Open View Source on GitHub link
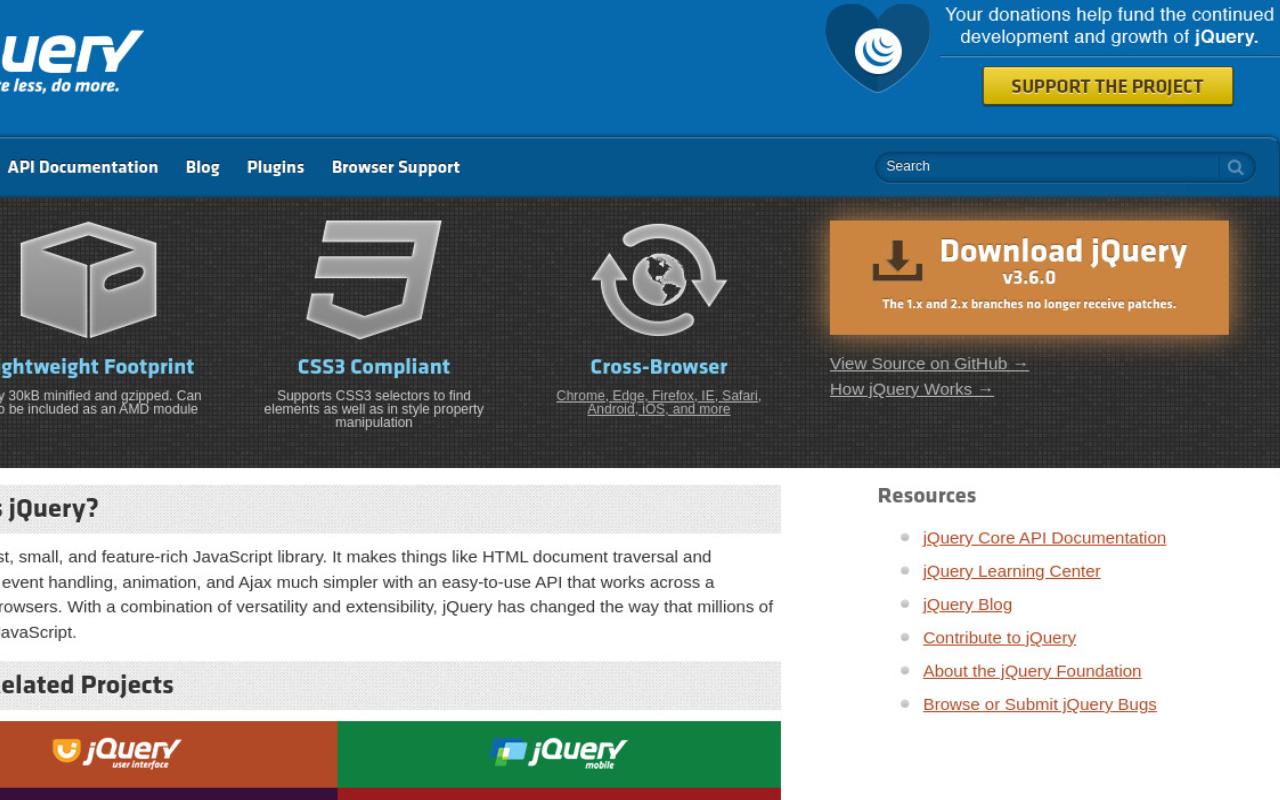Viewport: 1280px width, 800px height. [929, 364]
